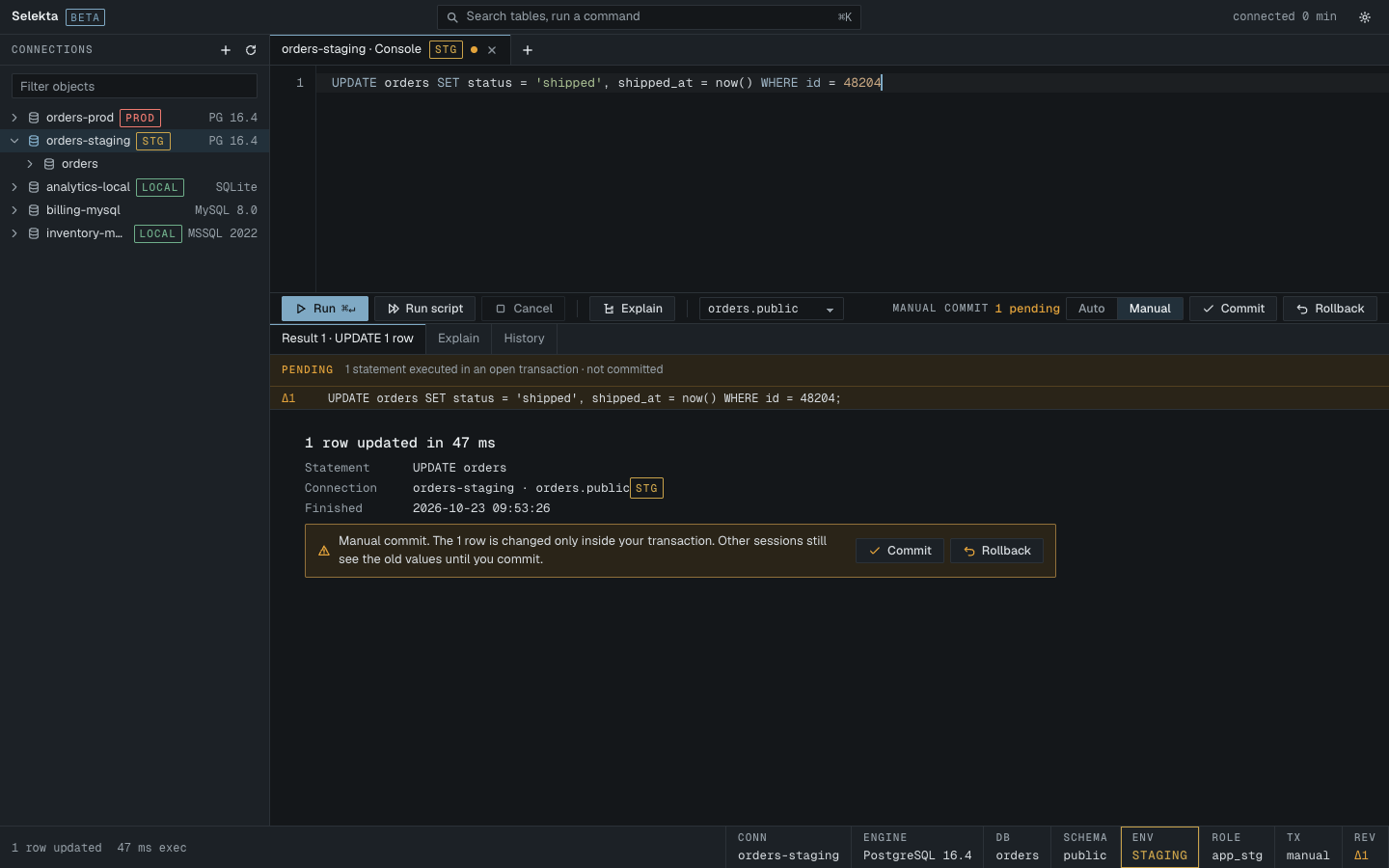Click the search magnifier icon

click(452, 17)
